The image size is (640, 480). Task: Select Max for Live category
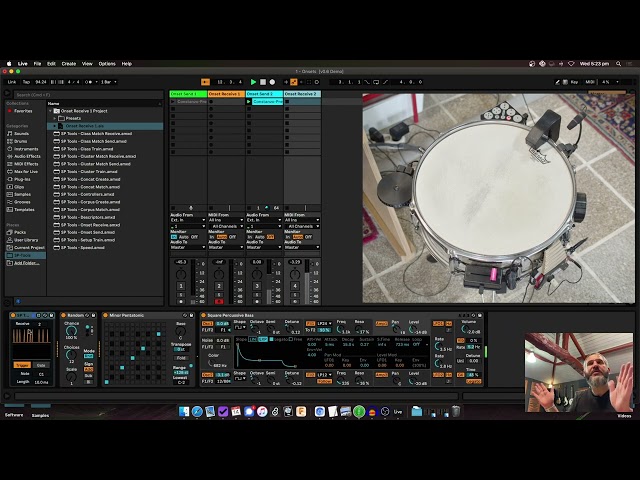[26, 171]
